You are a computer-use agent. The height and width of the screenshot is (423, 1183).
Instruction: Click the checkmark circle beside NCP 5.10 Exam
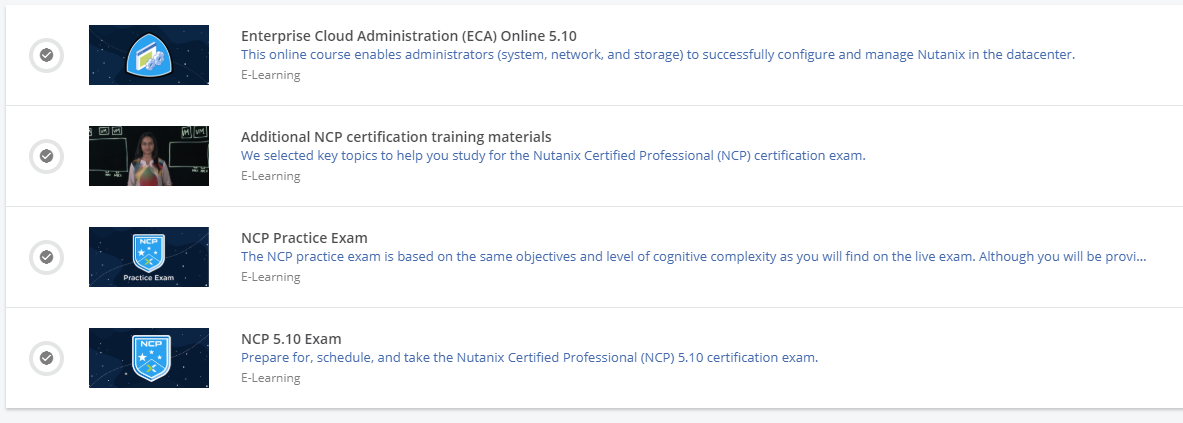(46, 358)
